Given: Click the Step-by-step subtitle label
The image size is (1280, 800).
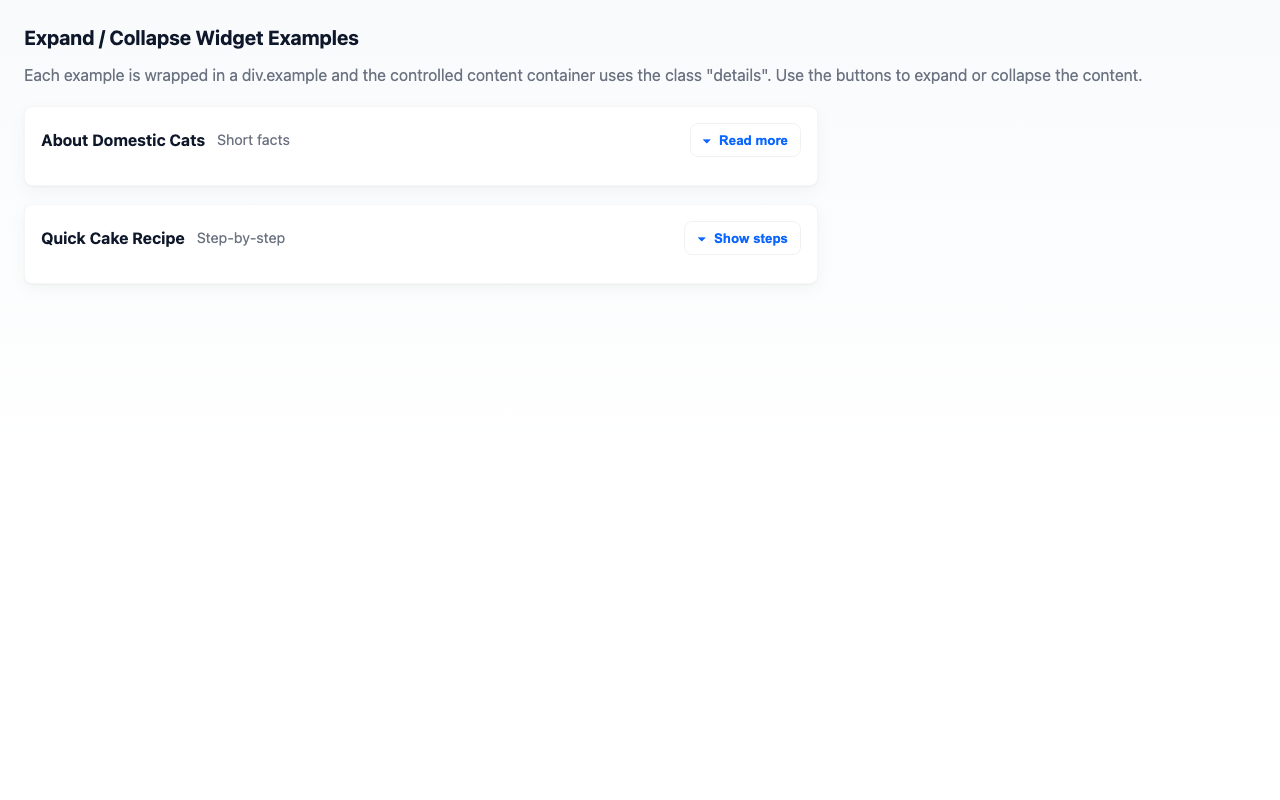Looking at the screenshot, I should [x=241, y=238].
